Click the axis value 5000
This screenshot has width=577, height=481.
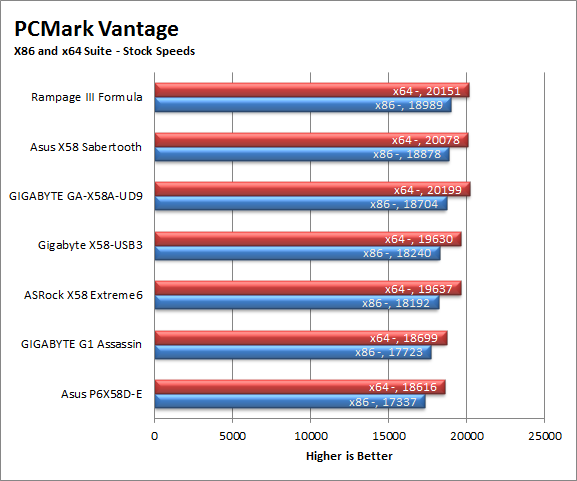point(233,436)
